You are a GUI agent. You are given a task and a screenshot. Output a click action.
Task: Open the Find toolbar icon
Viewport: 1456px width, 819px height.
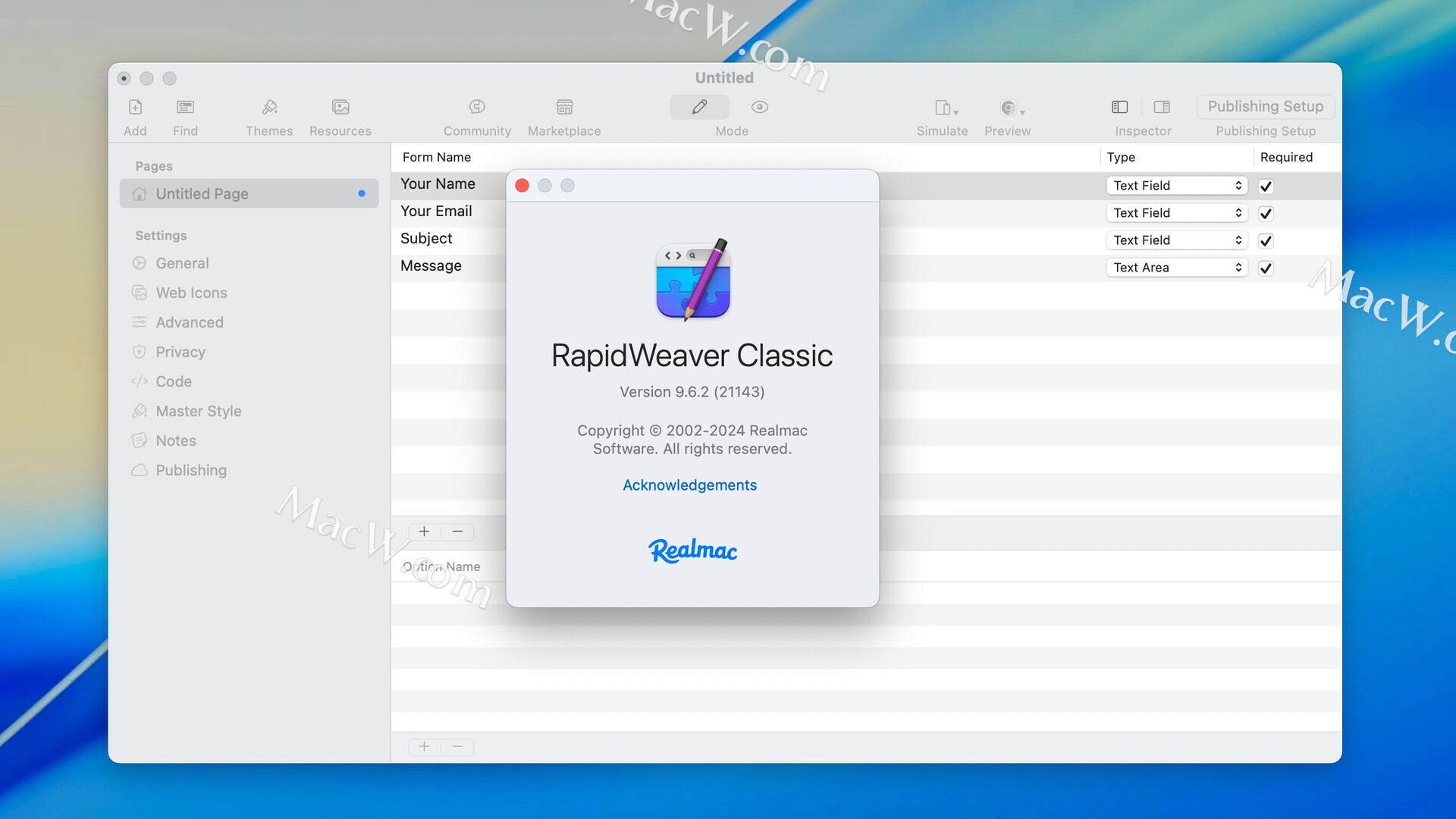185,107
